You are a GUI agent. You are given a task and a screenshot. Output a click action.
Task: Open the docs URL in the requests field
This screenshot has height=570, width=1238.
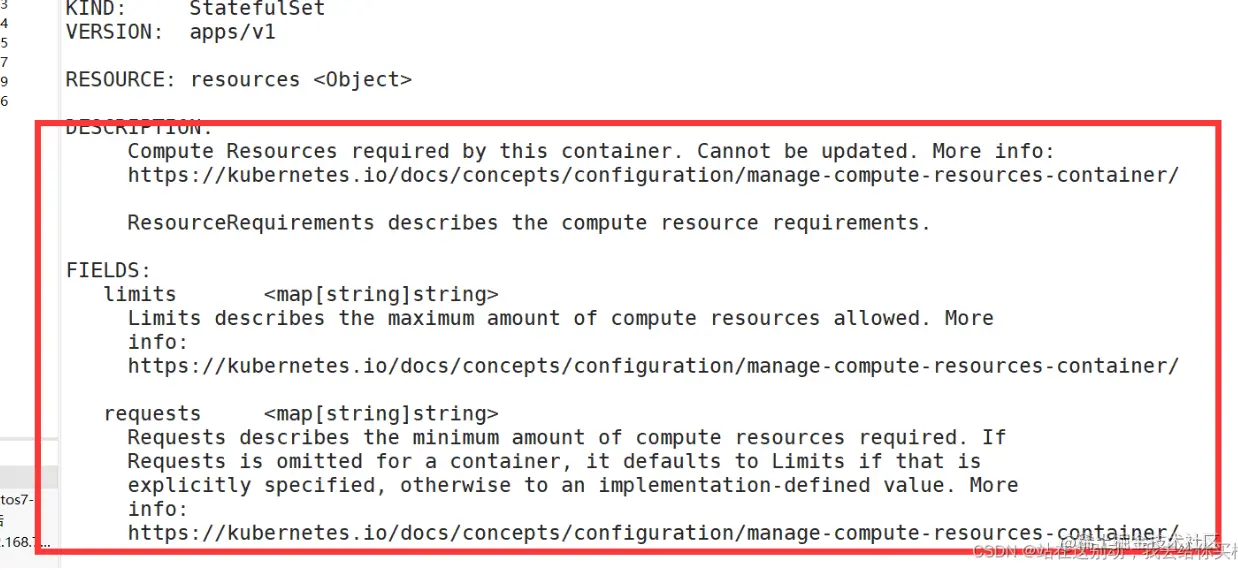(x=653, y=533)
